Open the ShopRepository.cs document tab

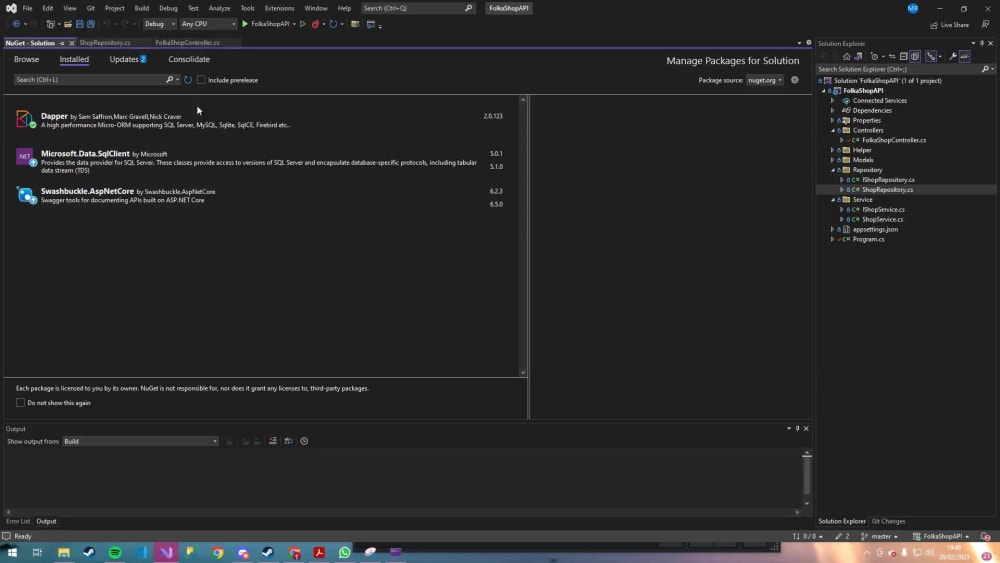pos(105,43)
